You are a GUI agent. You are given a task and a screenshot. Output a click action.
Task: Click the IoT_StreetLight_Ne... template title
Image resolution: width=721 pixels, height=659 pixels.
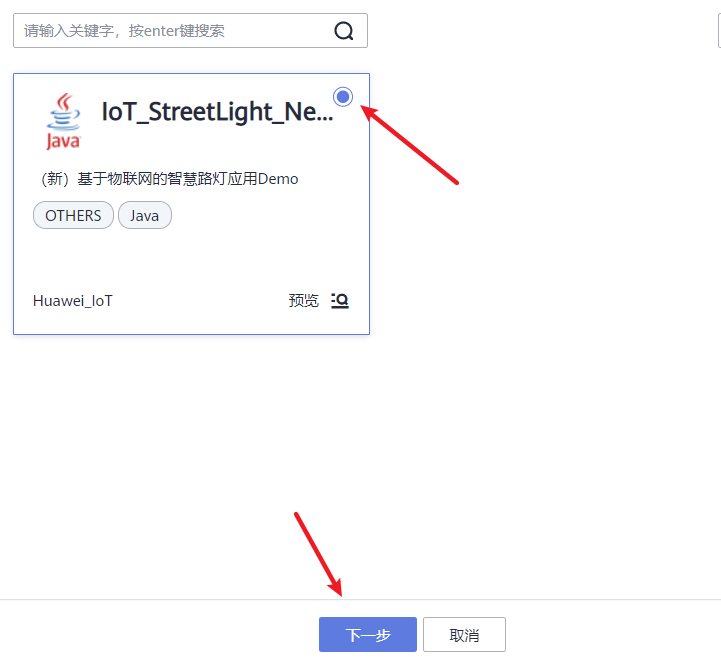click(217, 112)
